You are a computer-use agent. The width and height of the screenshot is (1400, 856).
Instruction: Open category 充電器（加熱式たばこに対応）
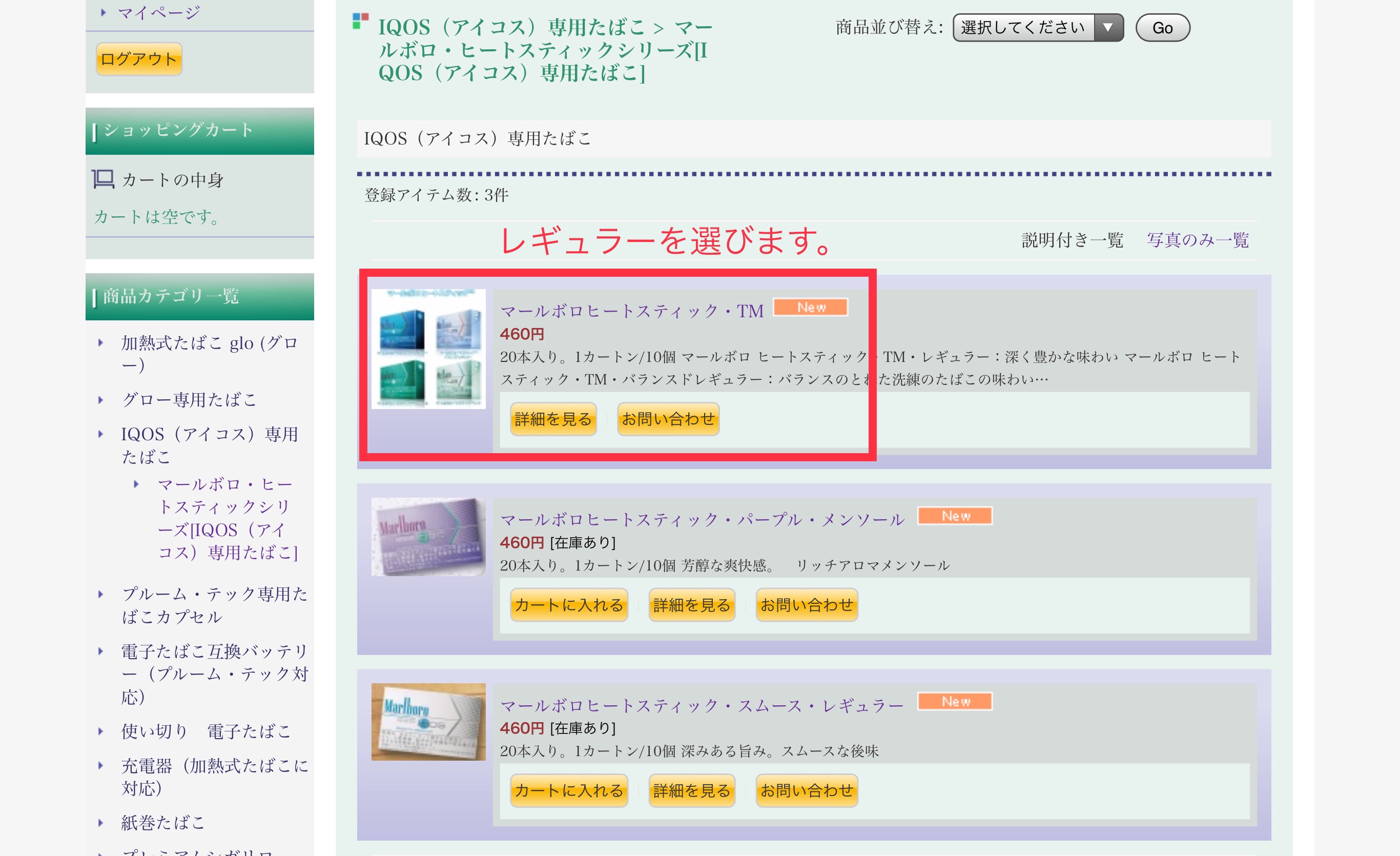click(x=214, y=777)
